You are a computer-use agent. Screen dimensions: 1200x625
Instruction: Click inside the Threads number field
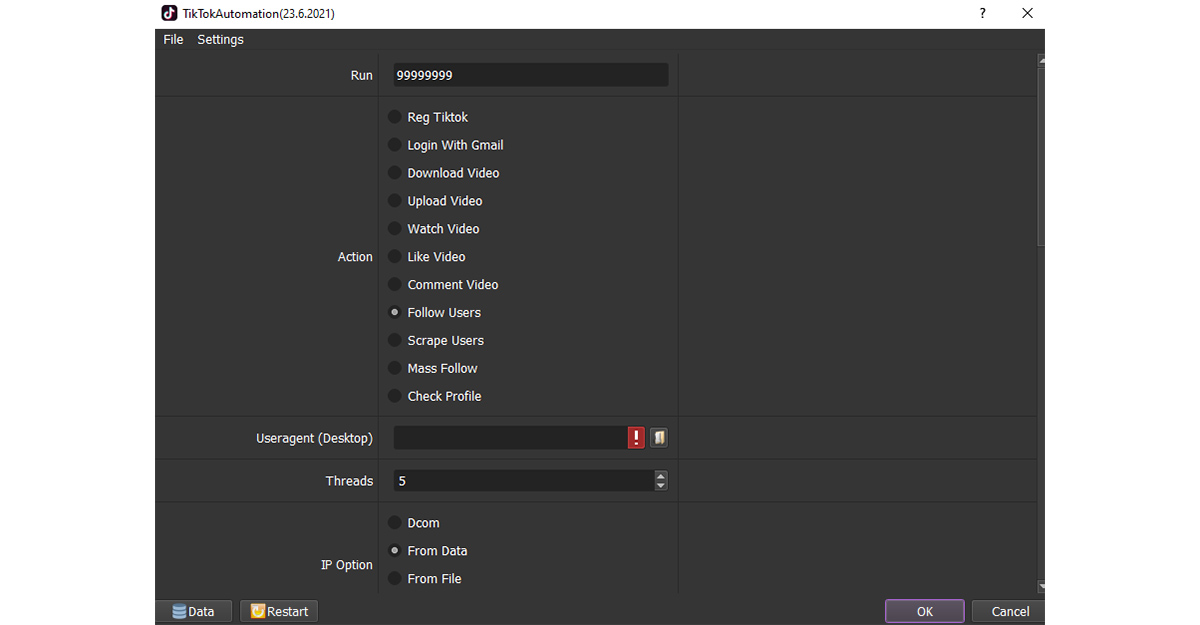[524, 481]
